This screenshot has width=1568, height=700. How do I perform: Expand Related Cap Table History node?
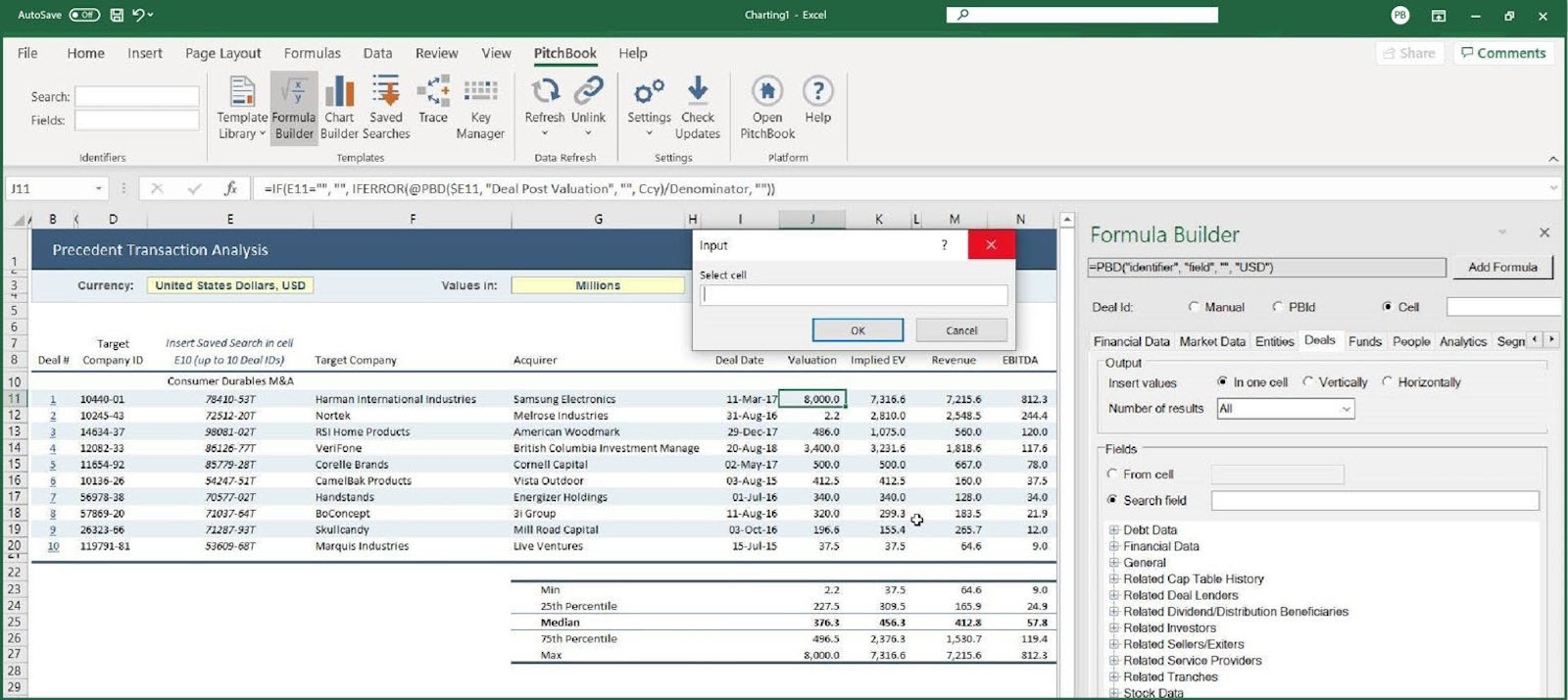pyautogui.click(x=1113, y=578)
